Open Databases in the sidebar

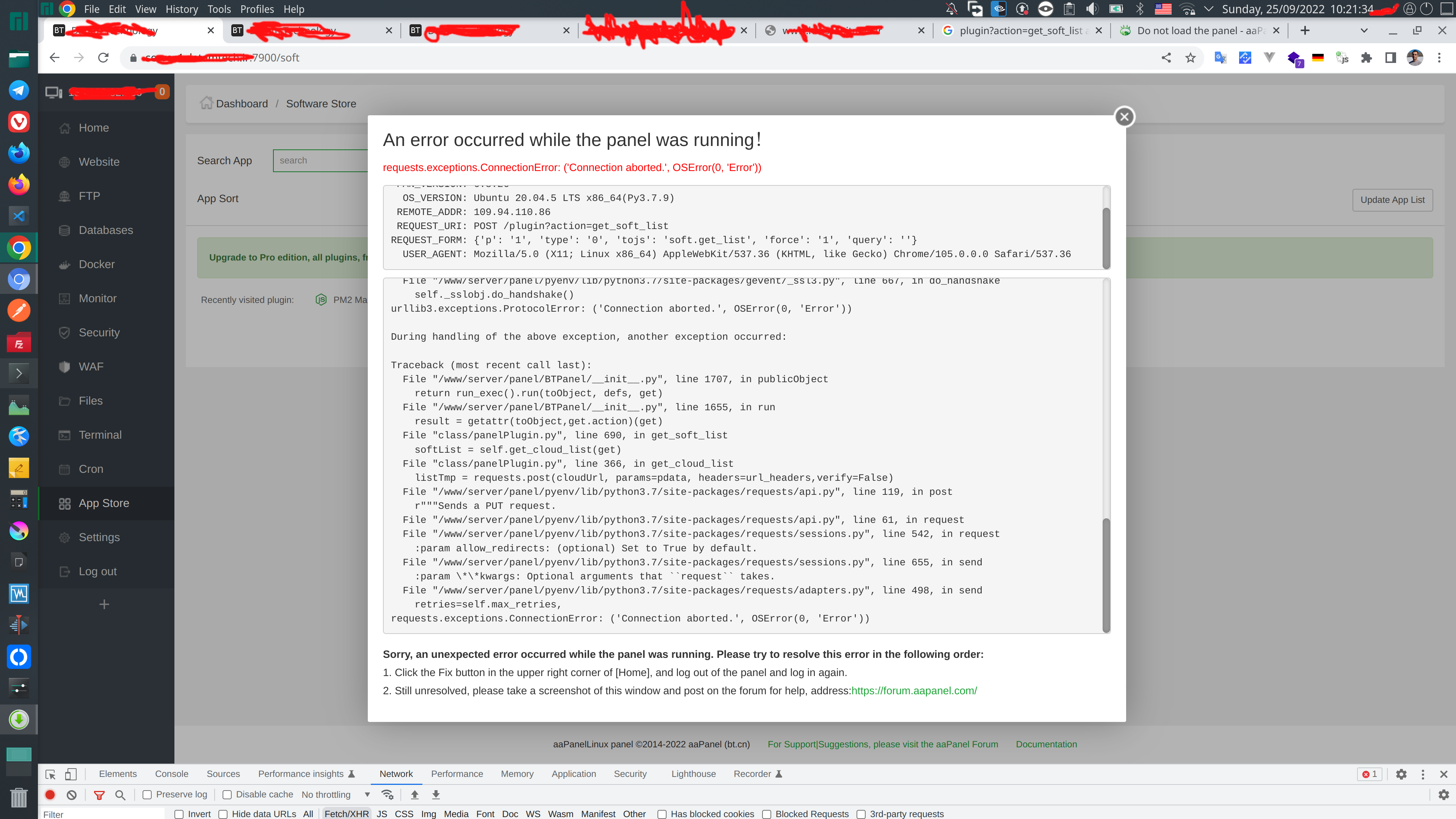pyautogui.click(x=106, y=230)
